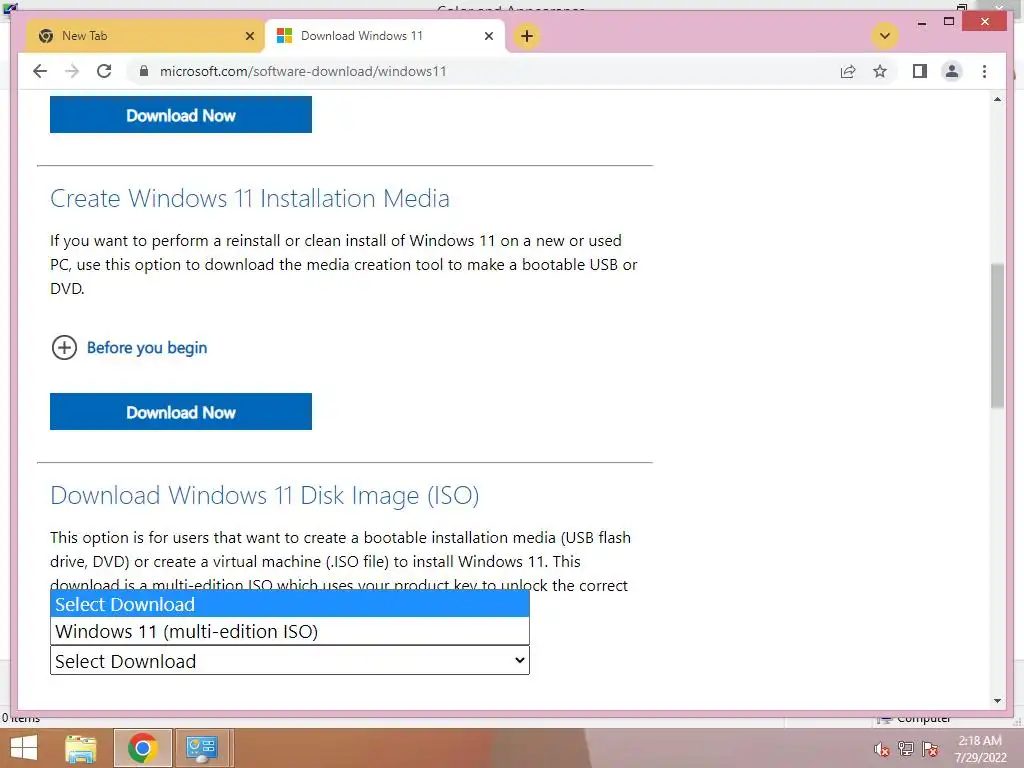Click the Chrome taskbar icon
Viewport: 1024px width, 768px height.
[143, 748]
